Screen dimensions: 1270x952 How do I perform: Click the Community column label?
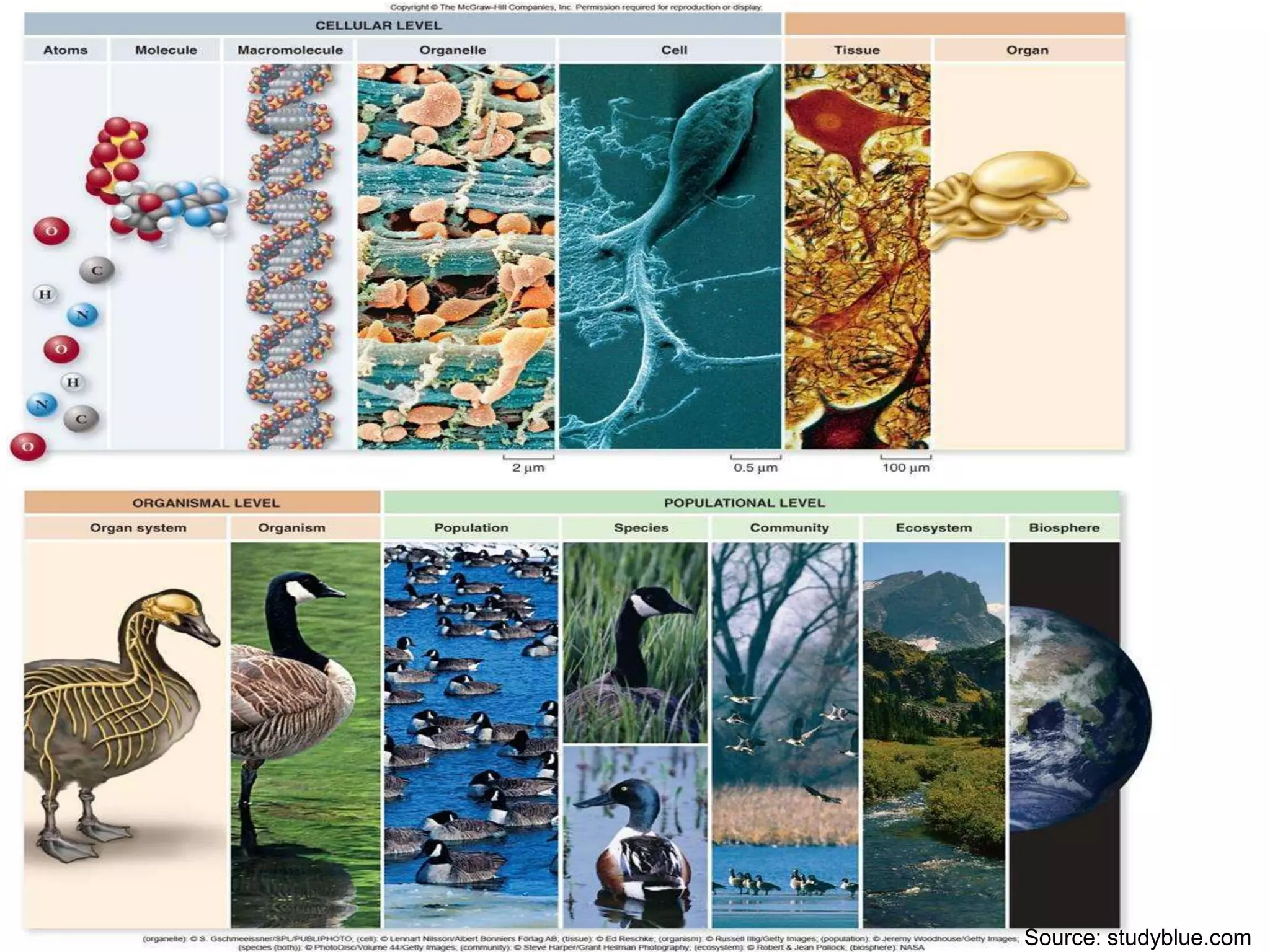(x=789, y=528)
